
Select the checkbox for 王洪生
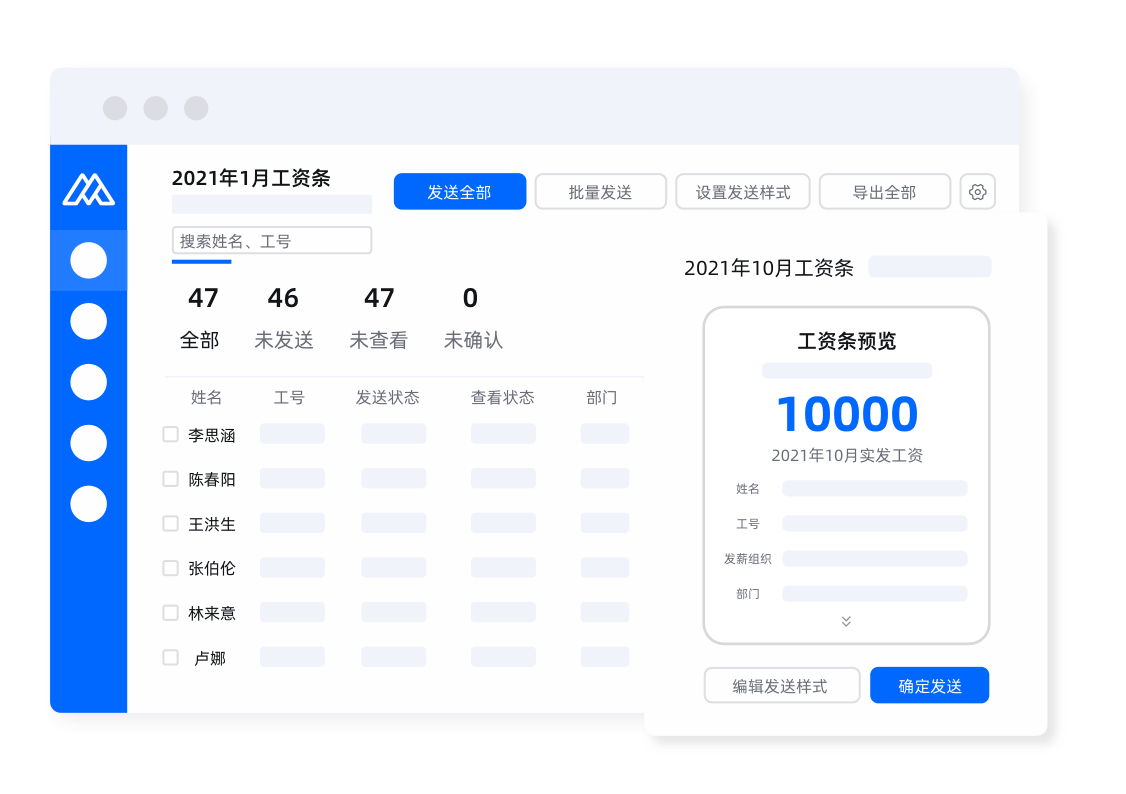point(170,523)
